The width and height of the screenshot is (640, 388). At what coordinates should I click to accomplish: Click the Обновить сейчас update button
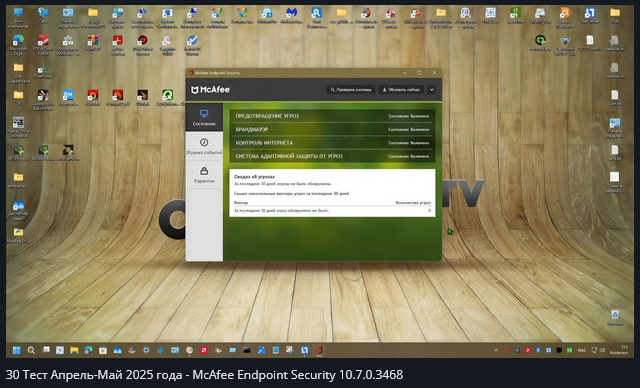click(401, 89)
